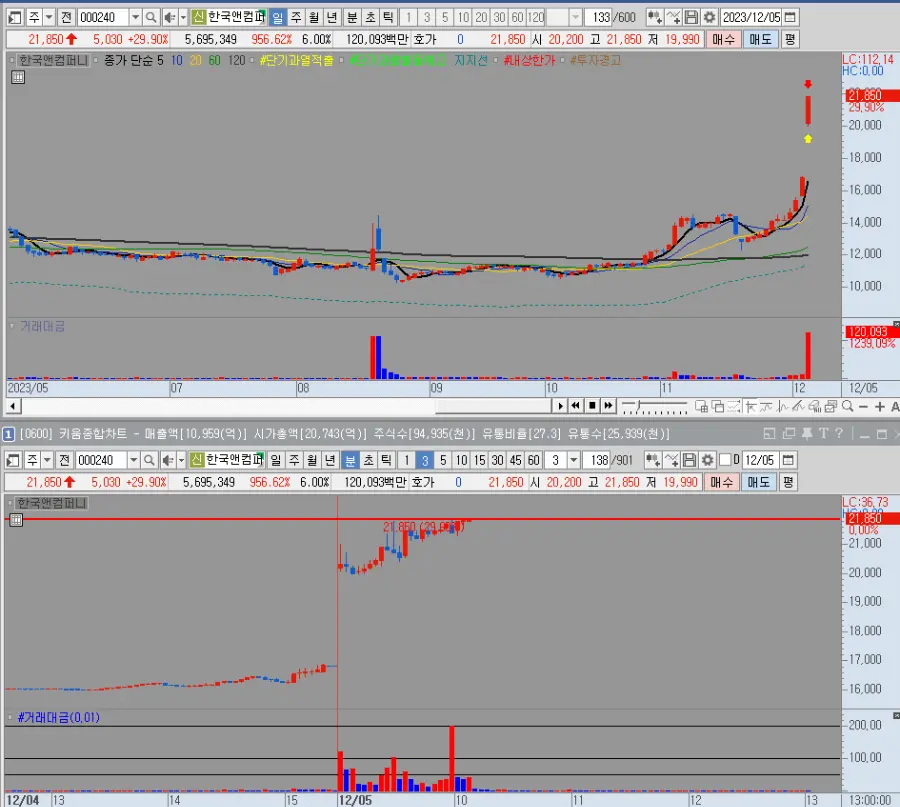Screen dimensions: 900x807
Task: Click rewind button under top chart
Action: [576, 406]
